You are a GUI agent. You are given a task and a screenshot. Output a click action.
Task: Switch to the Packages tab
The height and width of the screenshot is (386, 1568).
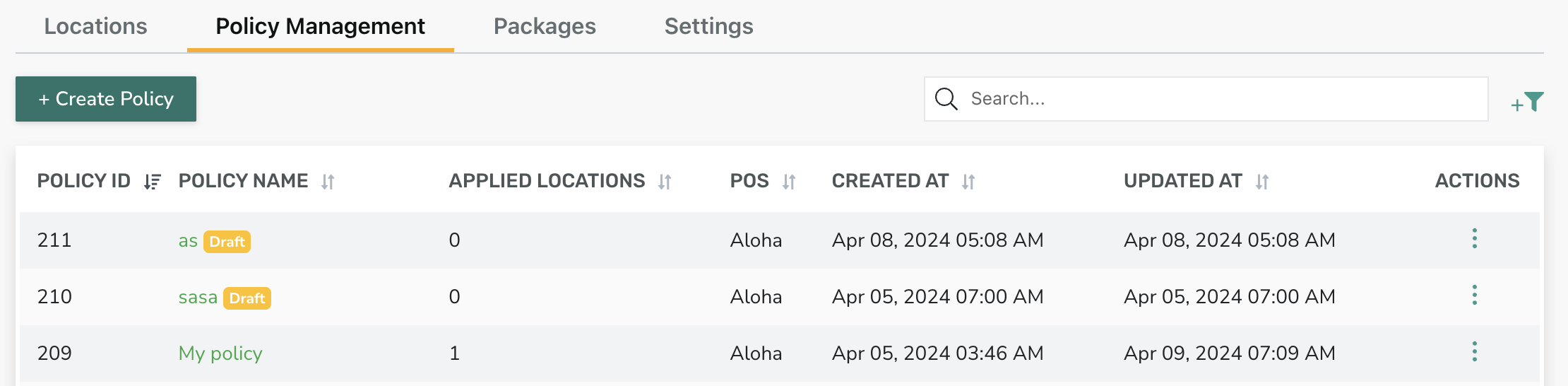[x=545, y=26]
